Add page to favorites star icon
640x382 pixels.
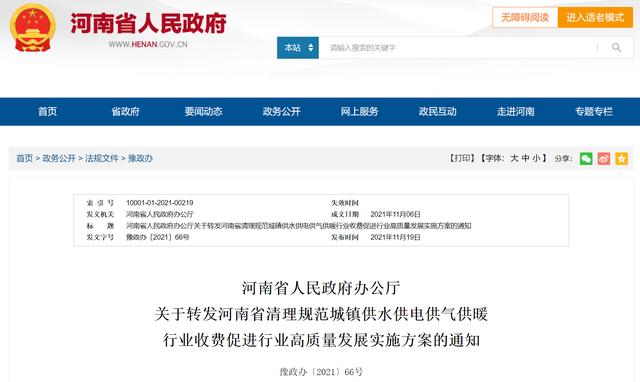[621, 158]
